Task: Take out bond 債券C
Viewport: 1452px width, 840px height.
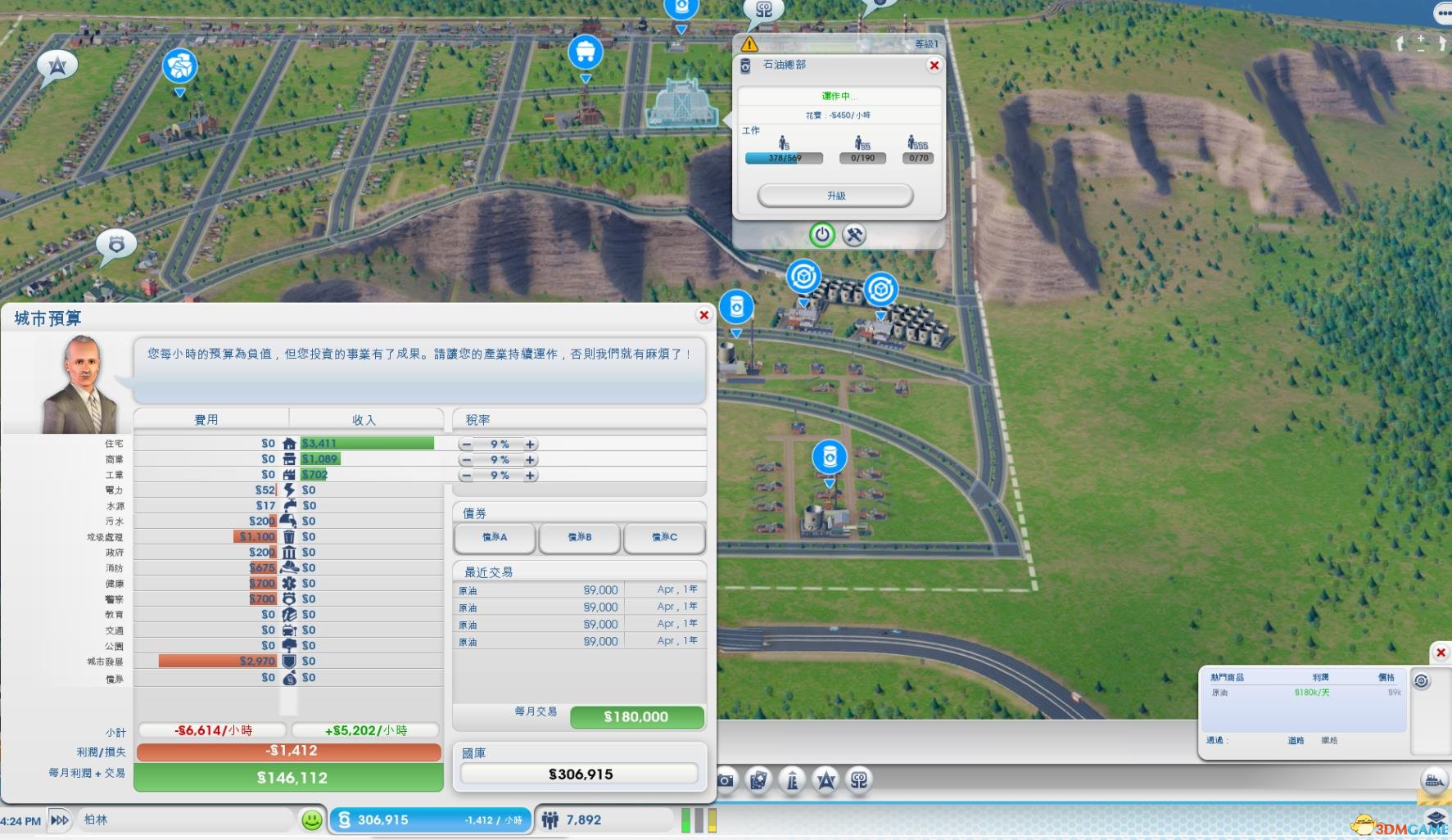Action: point(664,538)
